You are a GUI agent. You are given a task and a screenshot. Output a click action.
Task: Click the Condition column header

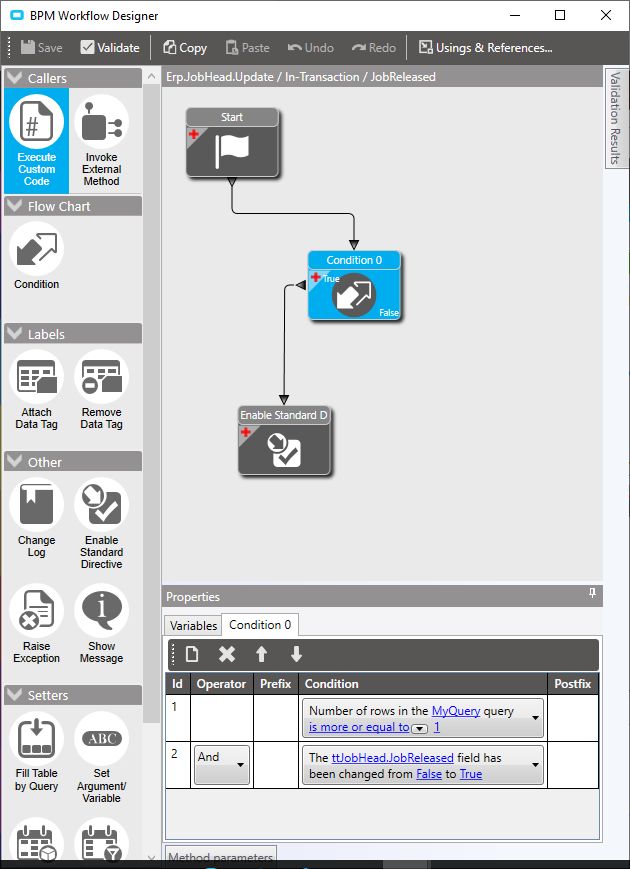(423, 684)
